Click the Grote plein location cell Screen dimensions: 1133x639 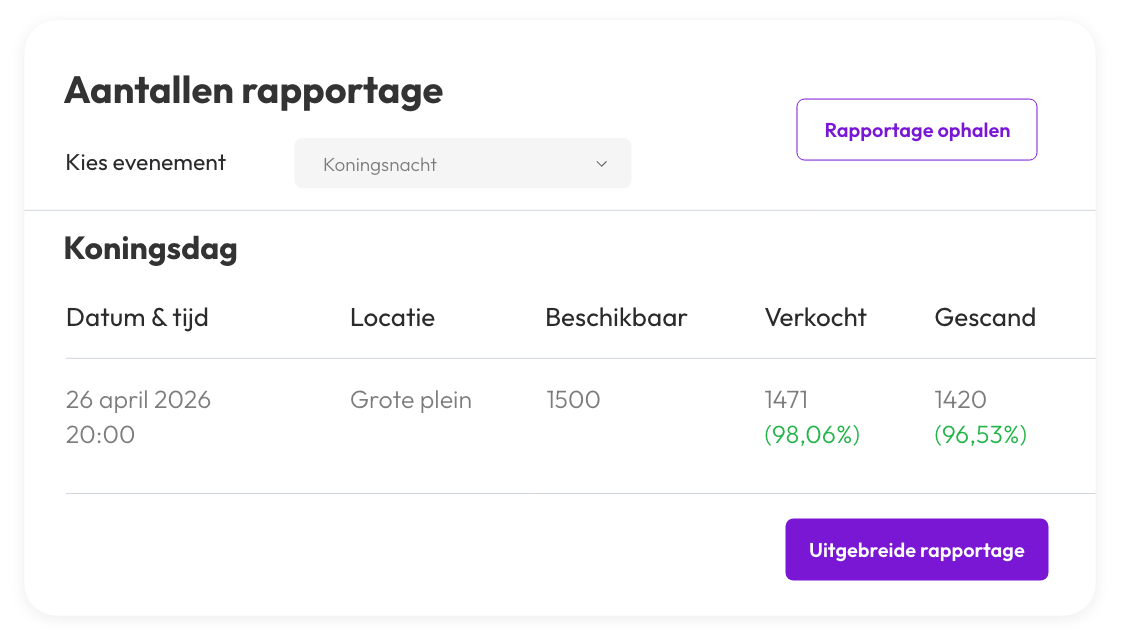click(x=410, y=400)
